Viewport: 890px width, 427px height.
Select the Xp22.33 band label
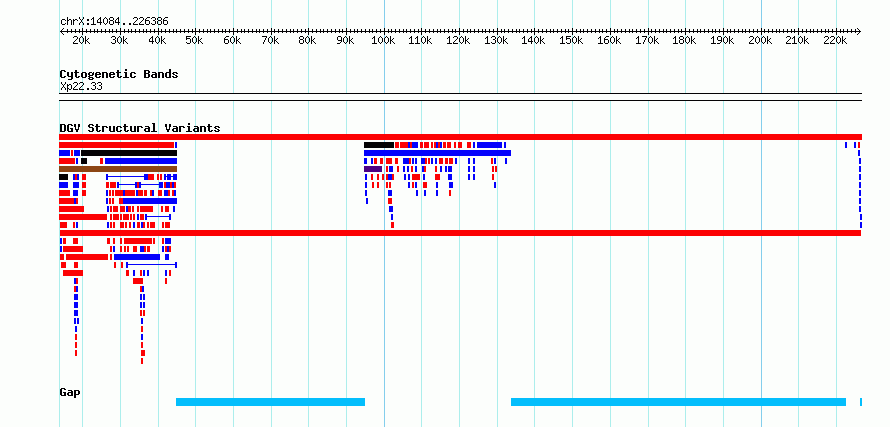[81, 87]
